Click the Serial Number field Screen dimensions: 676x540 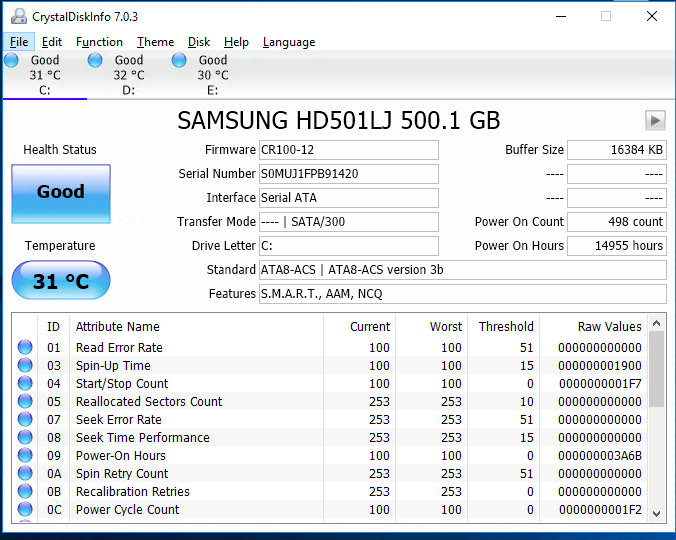tap(348, 174)
